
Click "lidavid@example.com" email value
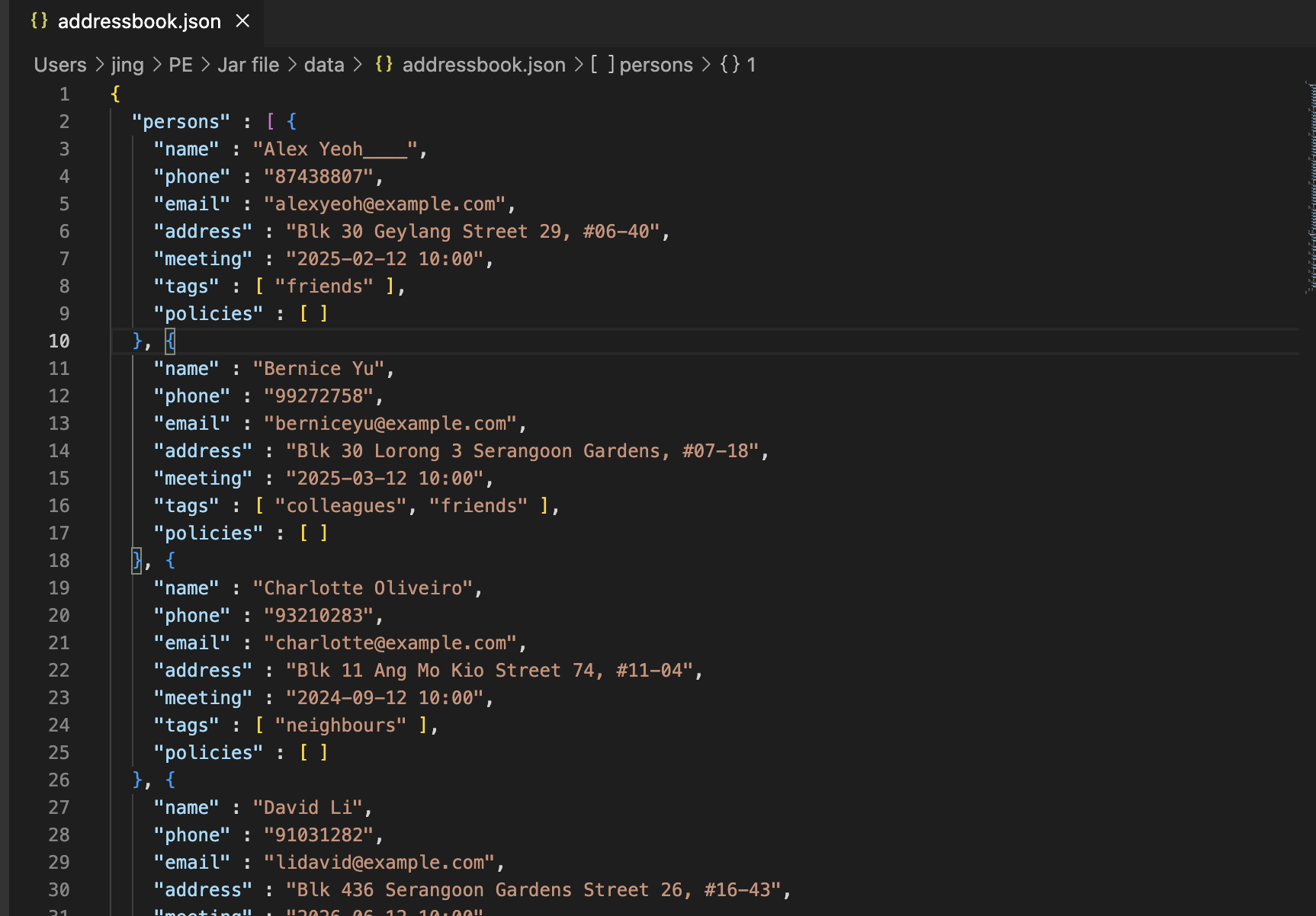(380, 863)
